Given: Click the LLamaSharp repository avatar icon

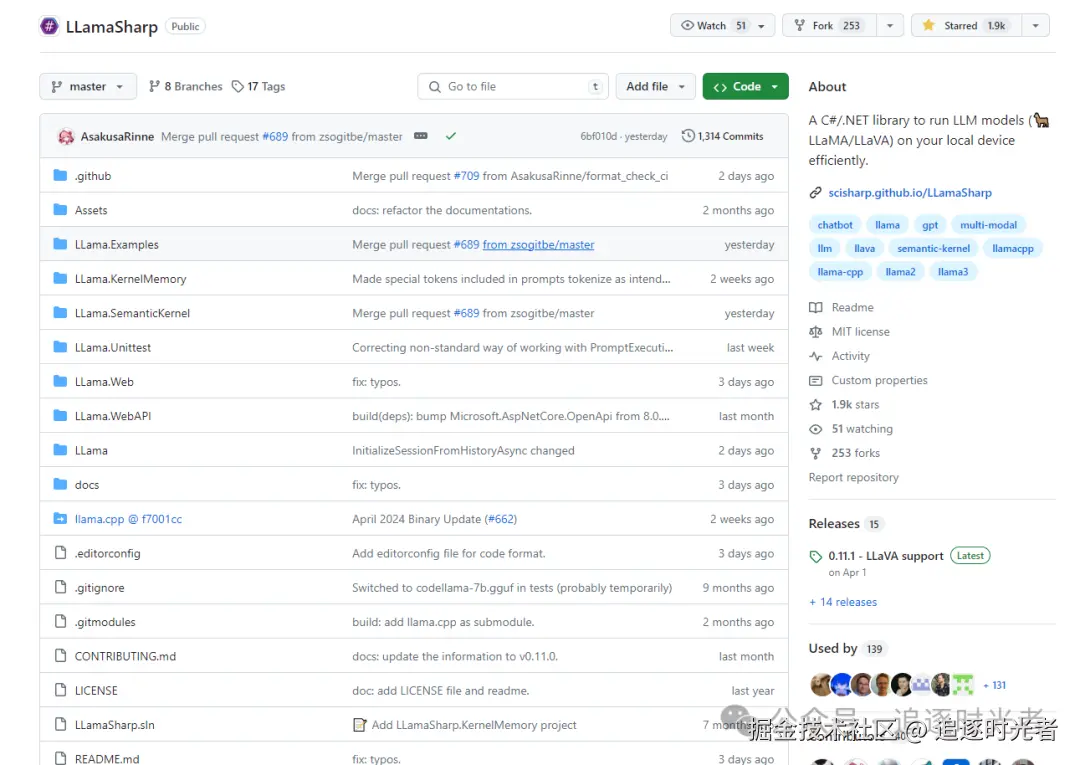Looking at the screenshot, I should pyautogui.click(x=49, y=26).
